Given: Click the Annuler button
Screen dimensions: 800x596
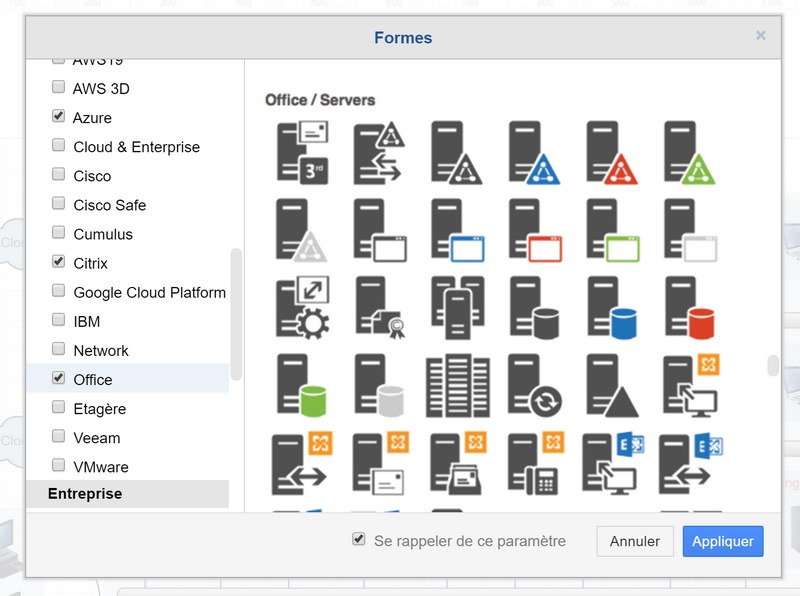Looking at the screenshot, I should pos(635,541).
